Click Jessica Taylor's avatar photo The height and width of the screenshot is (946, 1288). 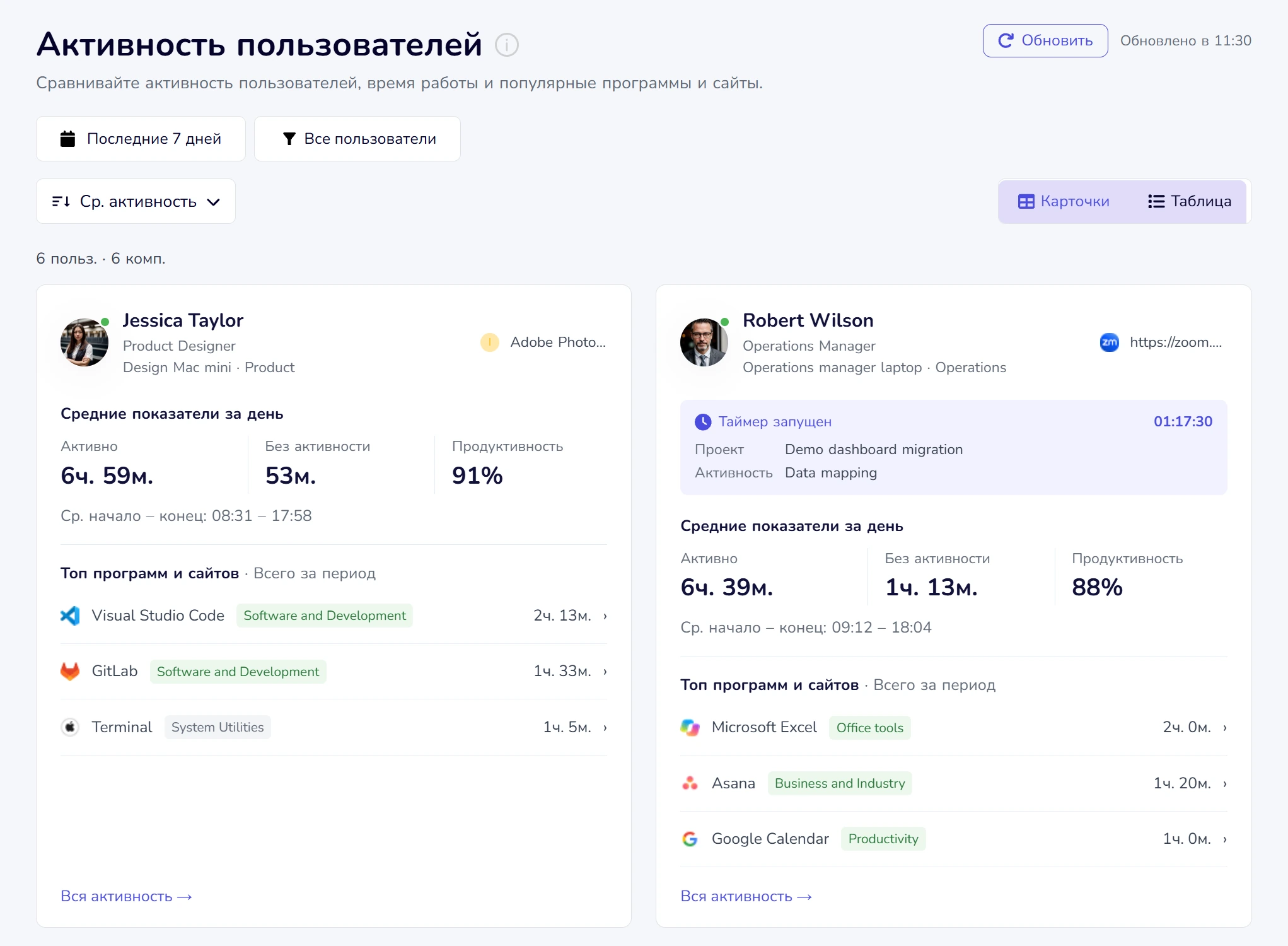point(84,342)
